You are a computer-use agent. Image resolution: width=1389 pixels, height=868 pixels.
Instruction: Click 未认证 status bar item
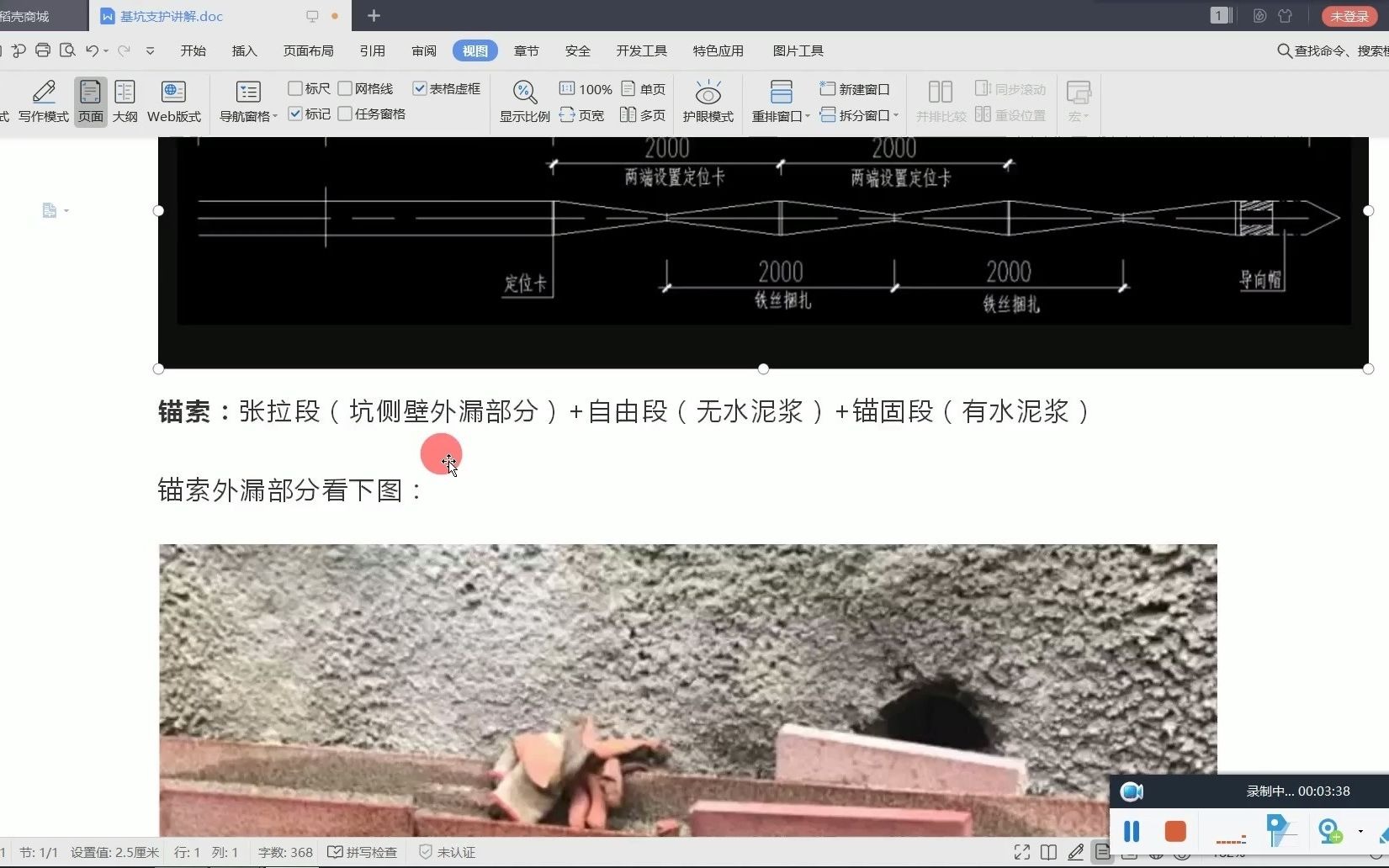coord(448,853)
